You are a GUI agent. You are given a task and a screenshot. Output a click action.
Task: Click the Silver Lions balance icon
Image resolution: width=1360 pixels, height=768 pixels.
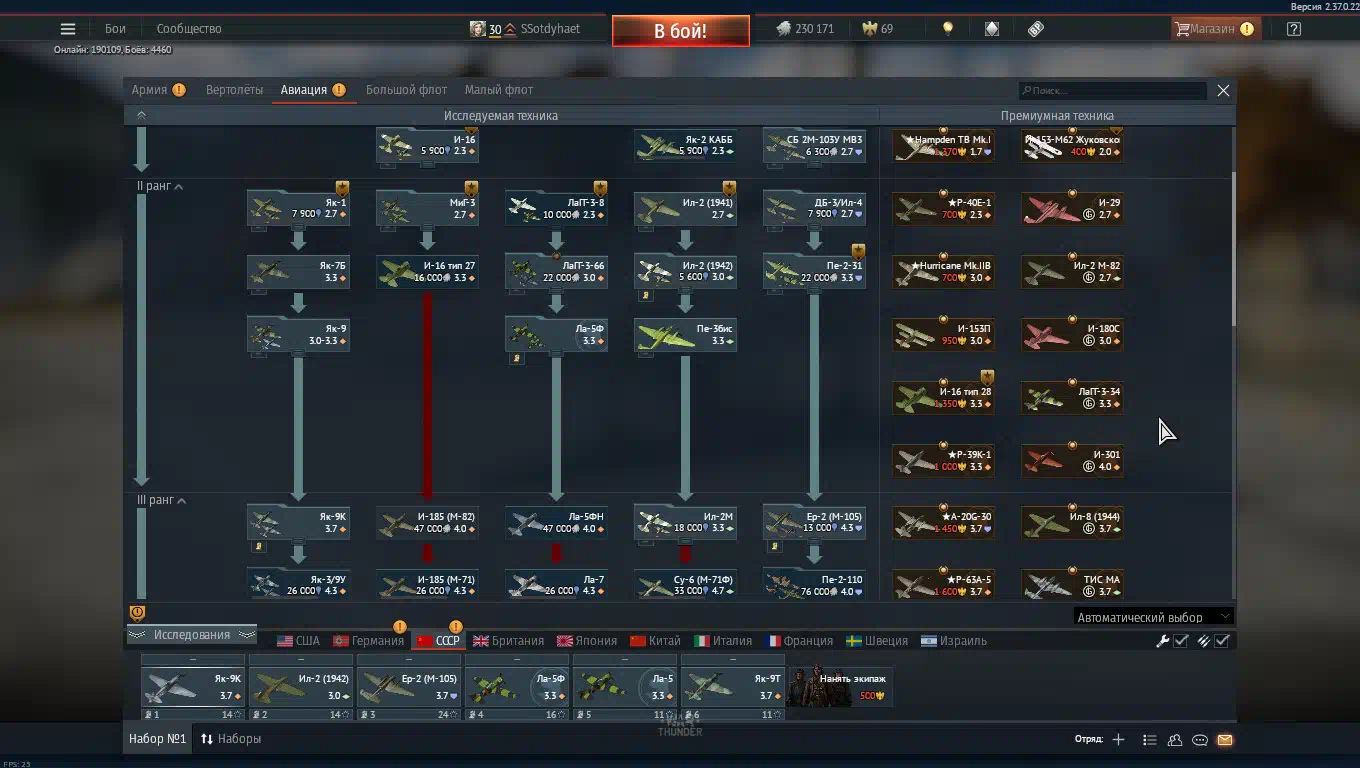784,29
